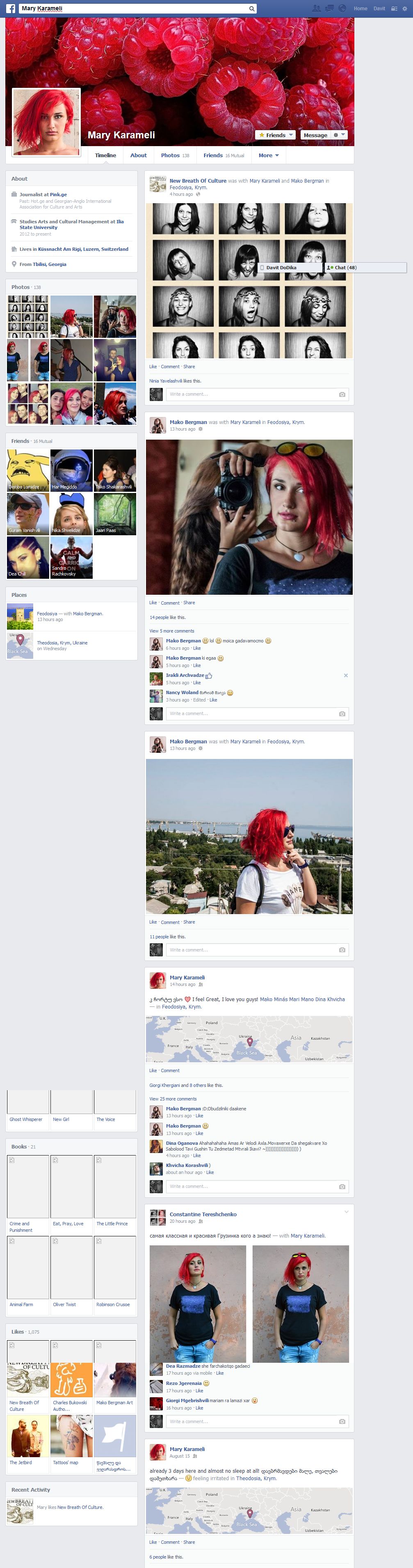413x1568 pixels.
Task: Expand the More tab menu
Action: (x=268, y=155)
